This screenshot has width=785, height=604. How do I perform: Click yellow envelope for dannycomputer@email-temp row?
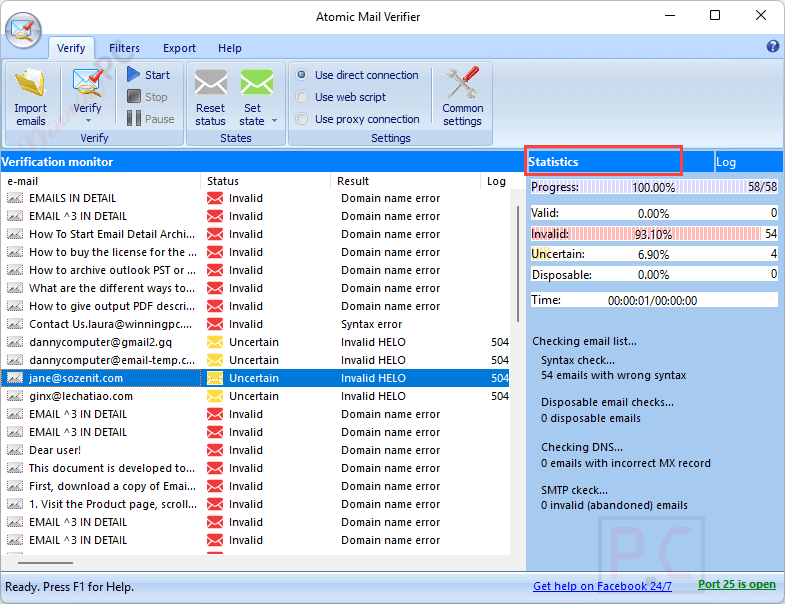[x=215, y=361]
